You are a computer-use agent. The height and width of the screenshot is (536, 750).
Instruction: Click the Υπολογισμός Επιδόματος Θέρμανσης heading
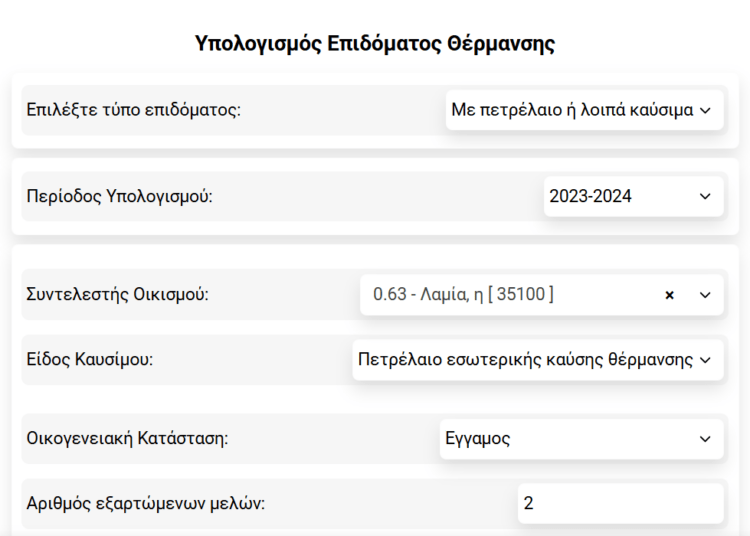pos(375,44)
